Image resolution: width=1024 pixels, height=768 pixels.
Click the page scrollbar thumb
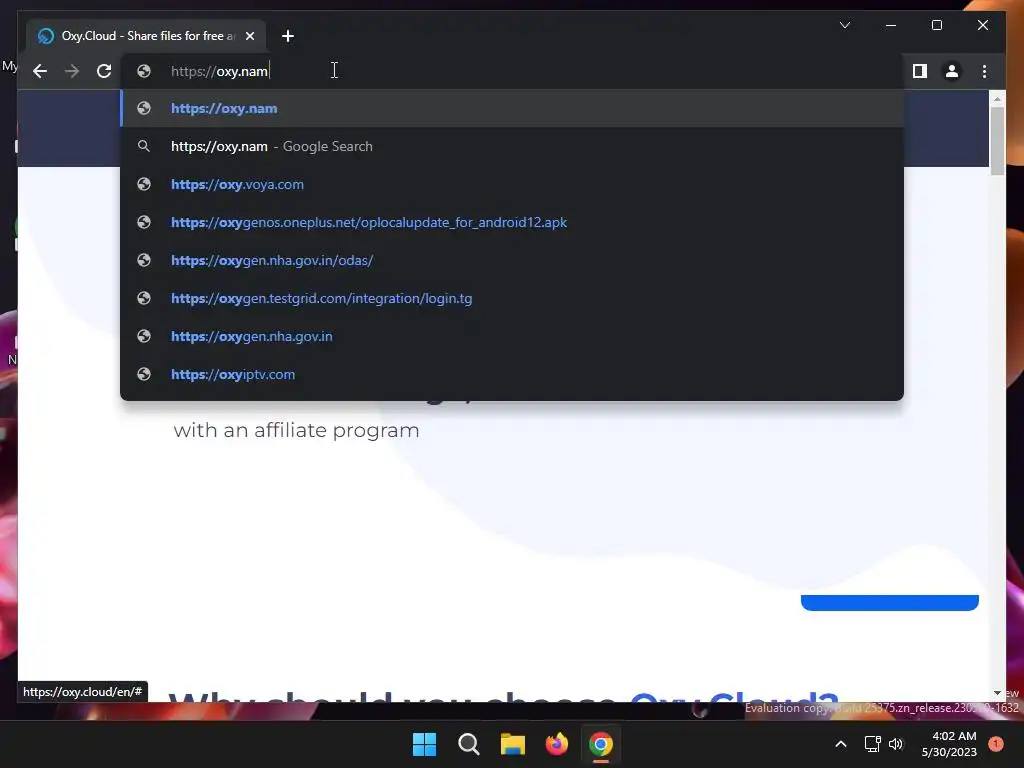click(997, 140)
